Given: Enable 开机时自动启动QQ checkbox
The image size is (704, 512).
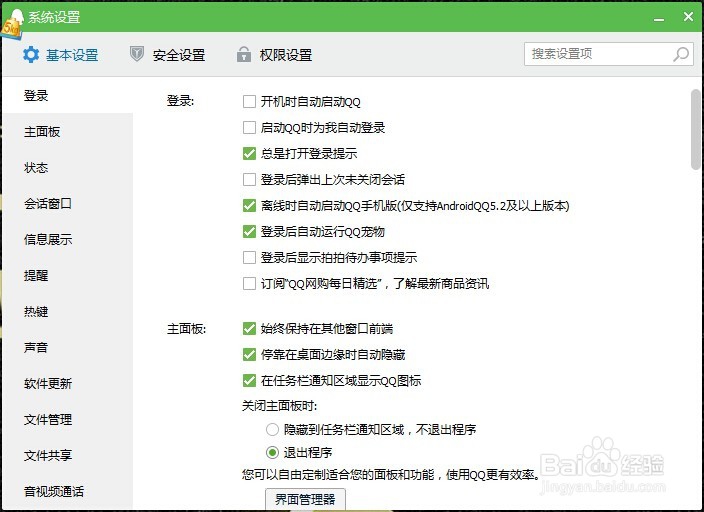Looking at the screenshot, I should (x=249, y=102).
